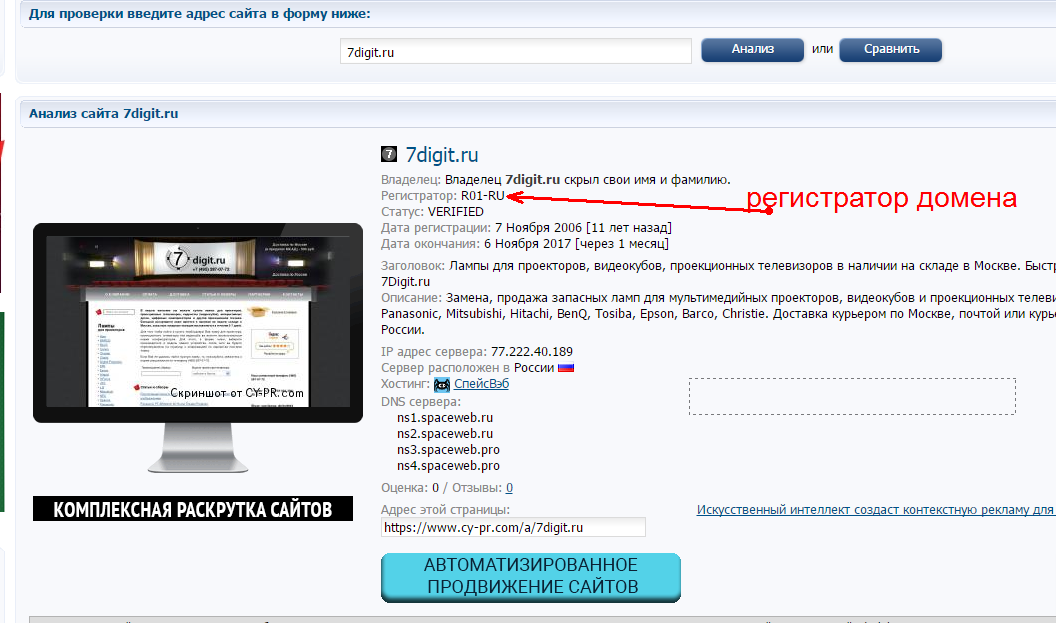Click the СпейсВэб hosting logo icon

pos(442,385)
